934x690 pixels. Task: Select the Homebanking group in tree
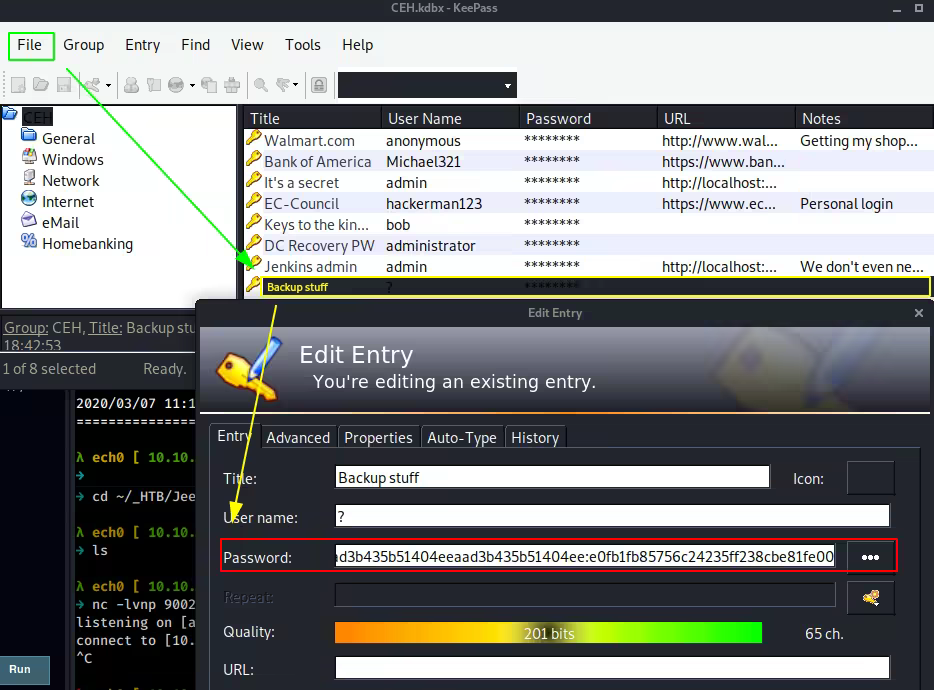[x=87, y=244]
